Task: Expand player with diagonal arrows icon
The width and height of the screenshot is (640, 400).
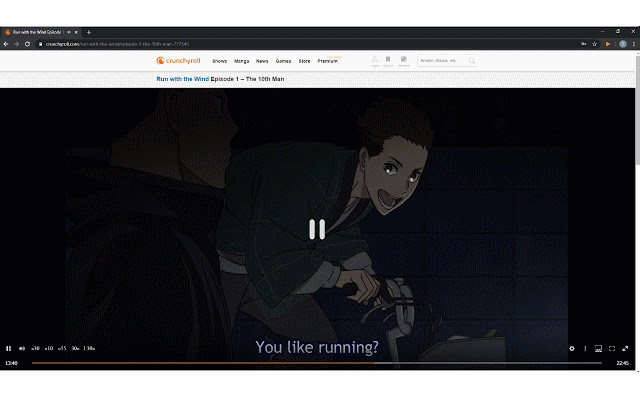Action: (x=625, y=349)
